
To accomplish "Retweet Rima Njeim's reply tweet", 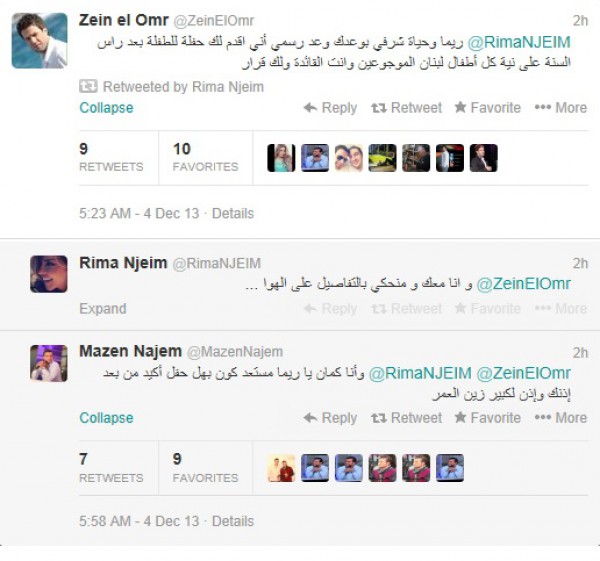I will coord(406,309).
